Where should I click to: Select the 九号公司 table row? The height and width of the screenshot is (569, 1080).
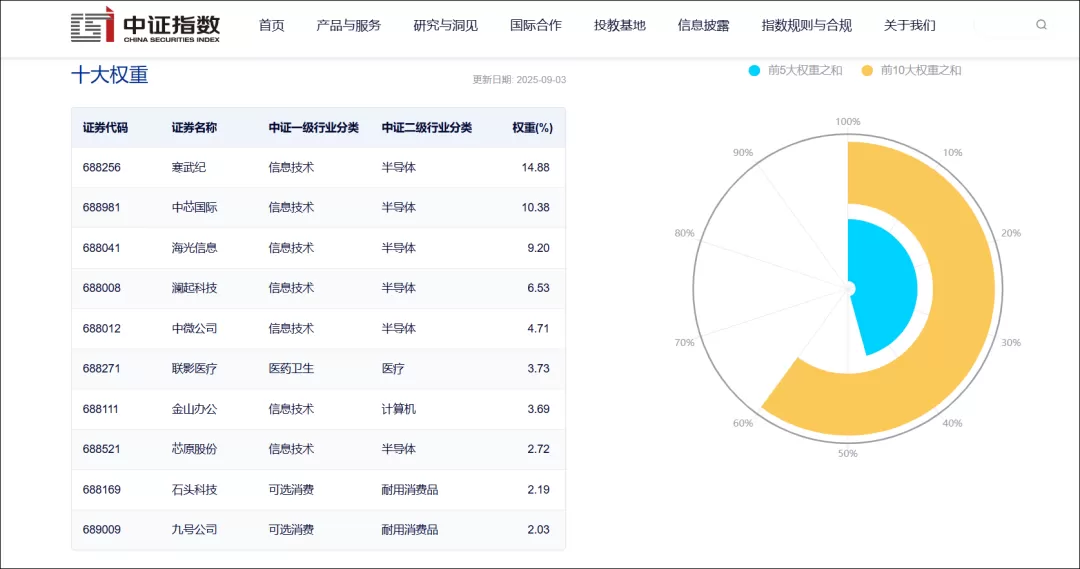click(318, 530)
